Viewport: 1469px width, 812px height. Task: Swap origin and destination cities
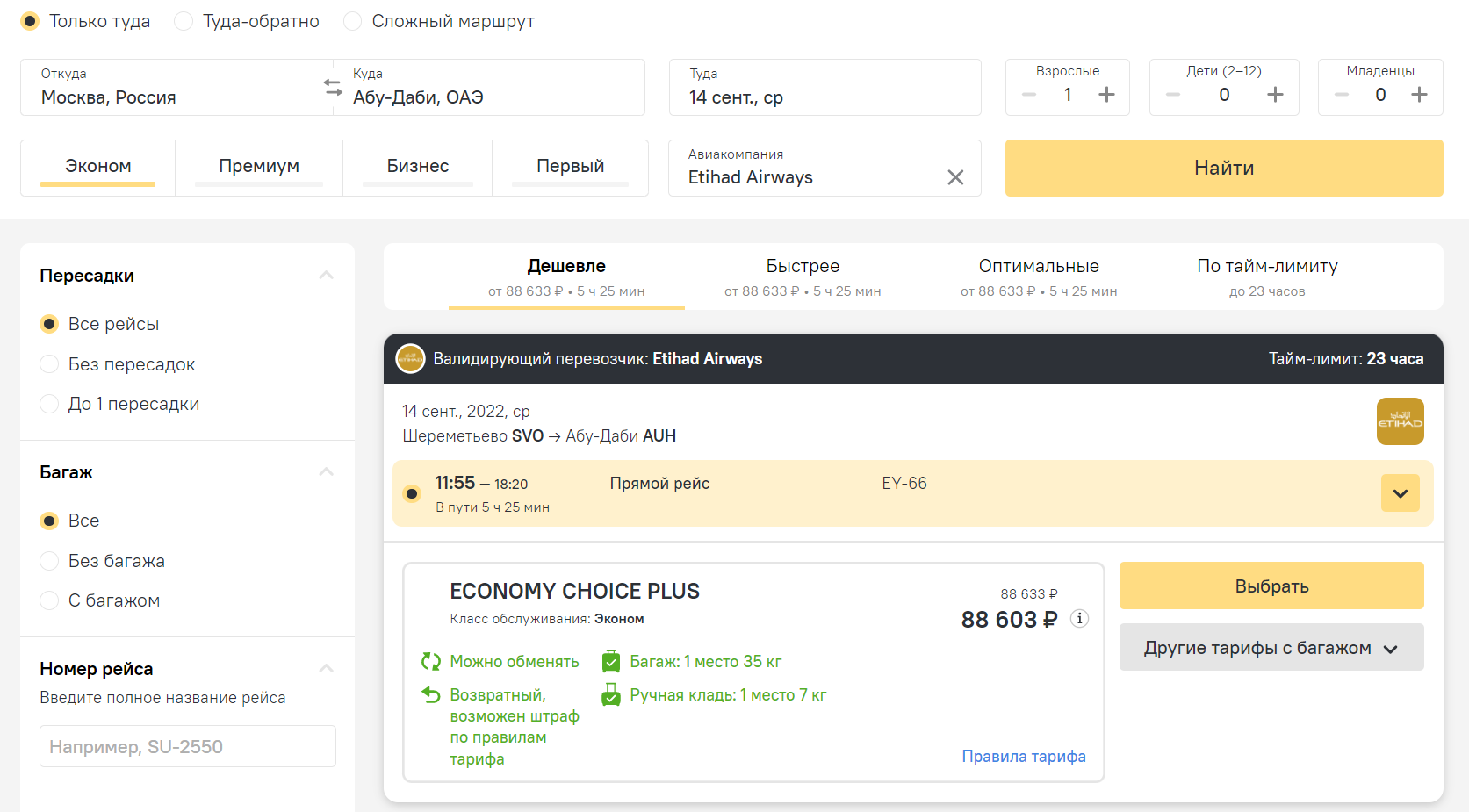333,88
